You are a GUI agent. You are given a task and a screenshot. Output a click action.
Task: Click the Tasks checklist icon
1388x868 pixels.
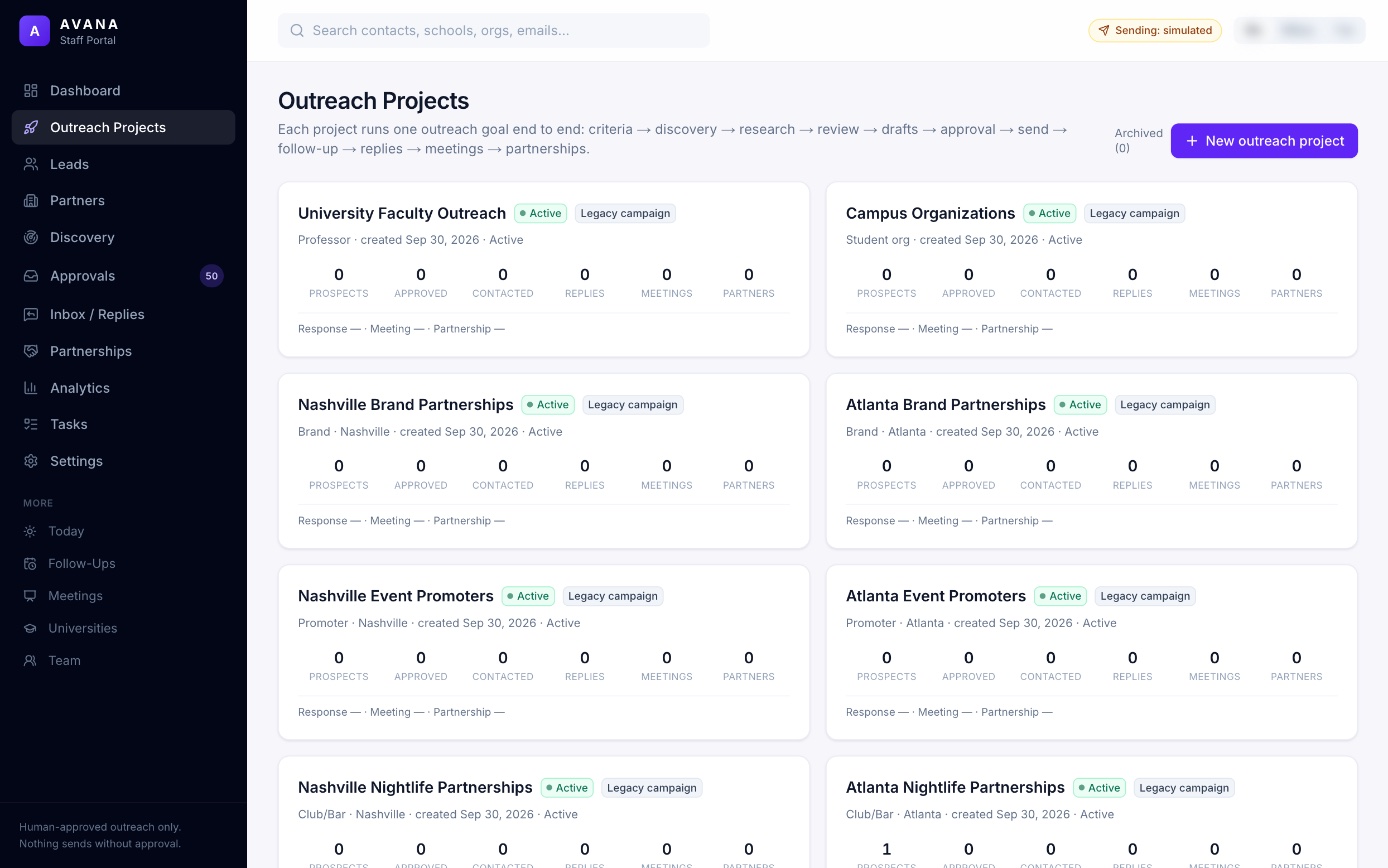(31, 424)
